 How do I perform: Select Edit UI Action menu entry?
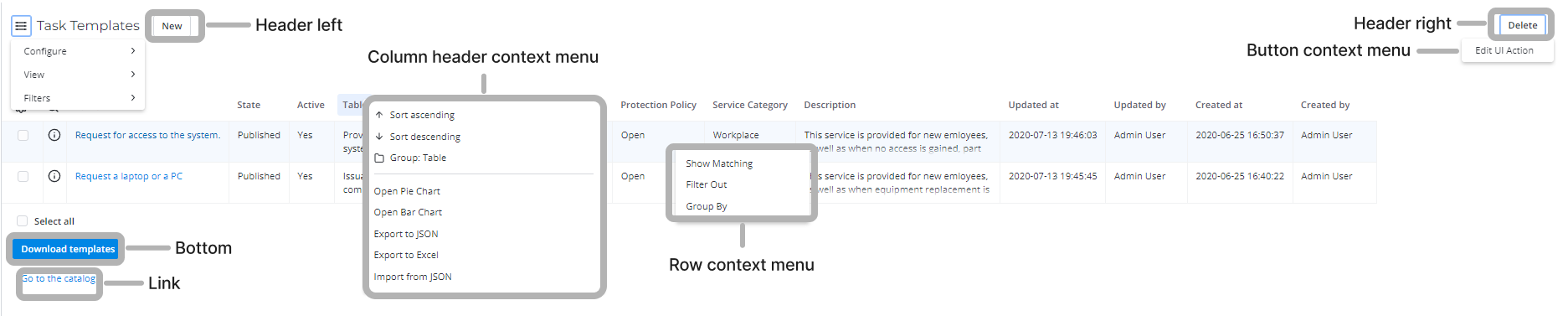[x=1504, y=50]
